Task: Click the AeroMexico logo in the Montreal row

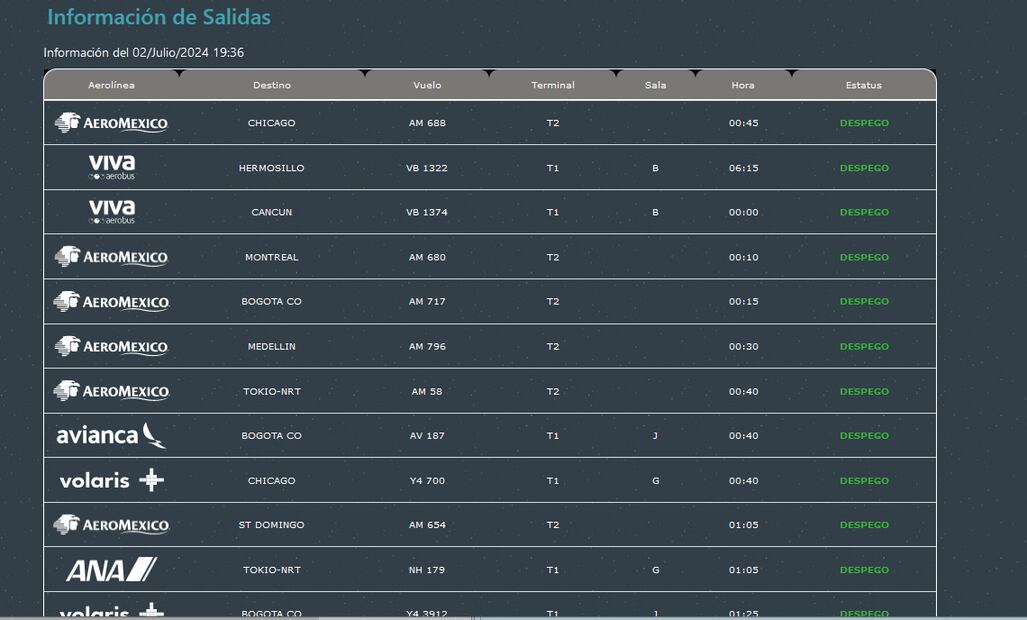Action: (x=111, y=257)
